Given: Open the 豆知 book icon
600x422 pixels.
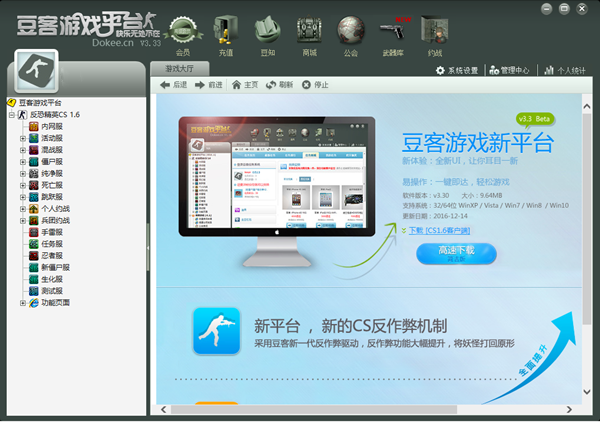Looking at the screenshot, I should click(x=267, y=31).
